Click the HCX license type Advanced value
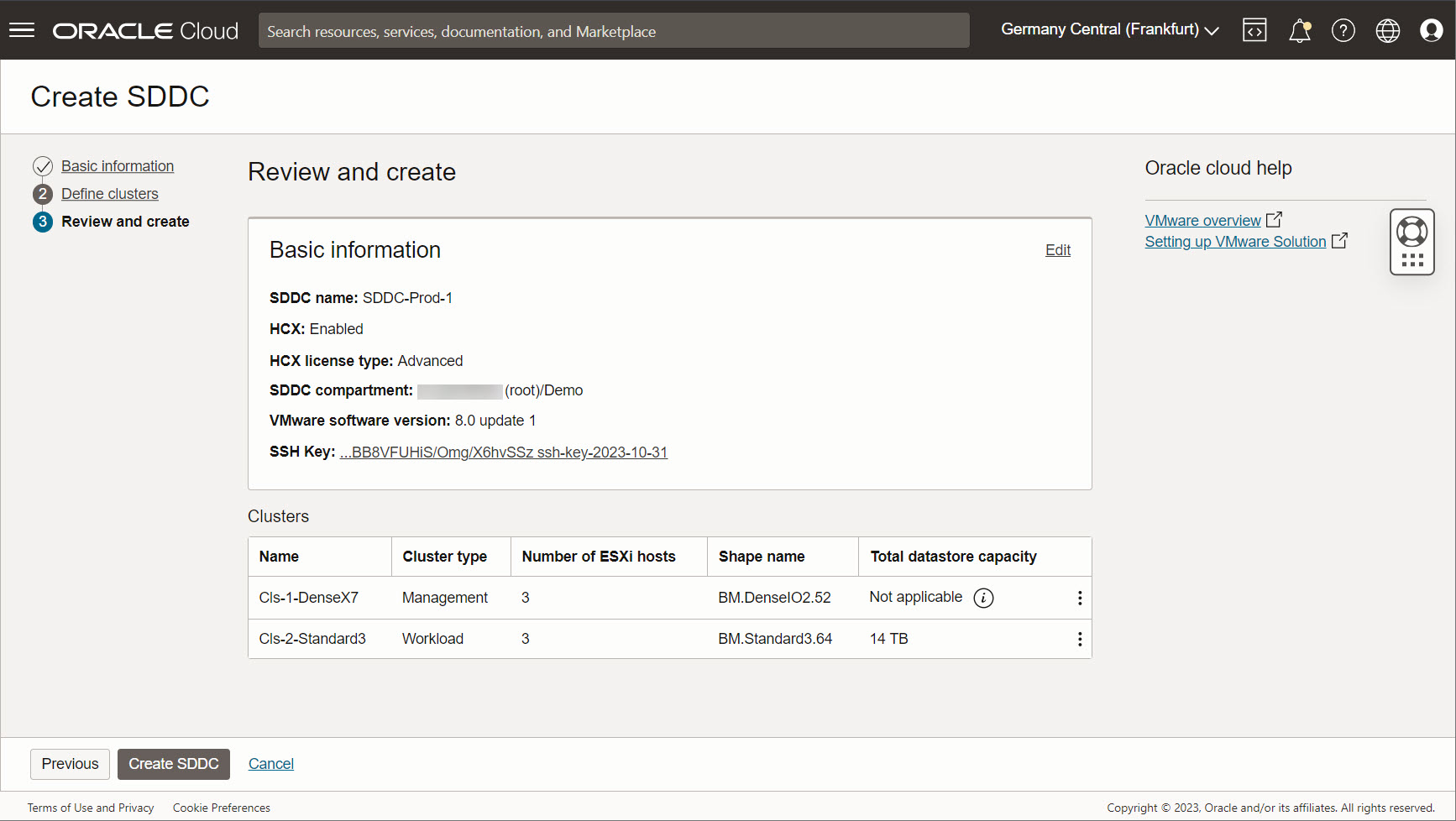Image resolution: width=1456 pixels, height=821 pixels. (x=430, y=361)
